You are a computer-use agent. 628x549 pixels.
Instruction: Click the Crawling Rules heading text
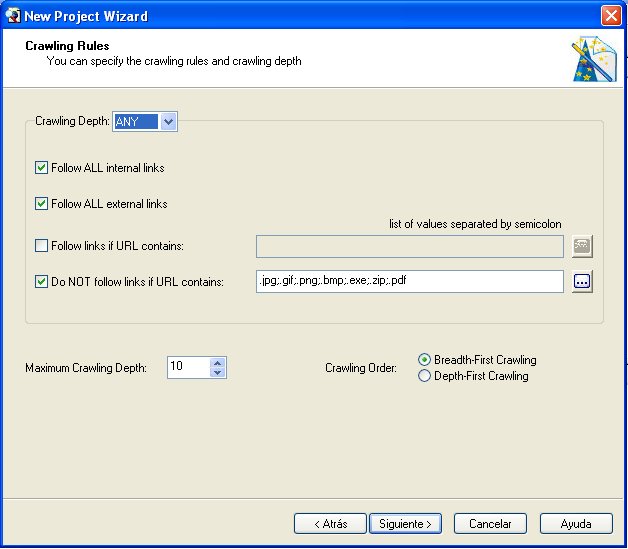click(x=67, y=46)
